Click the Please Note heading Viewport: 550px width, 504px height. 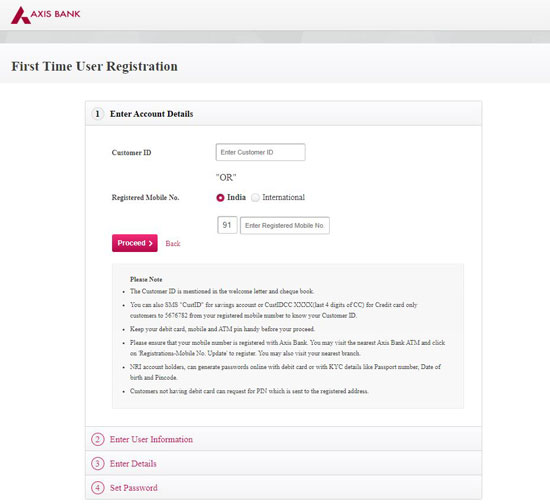pyautogui.click(x=146, y=280)
